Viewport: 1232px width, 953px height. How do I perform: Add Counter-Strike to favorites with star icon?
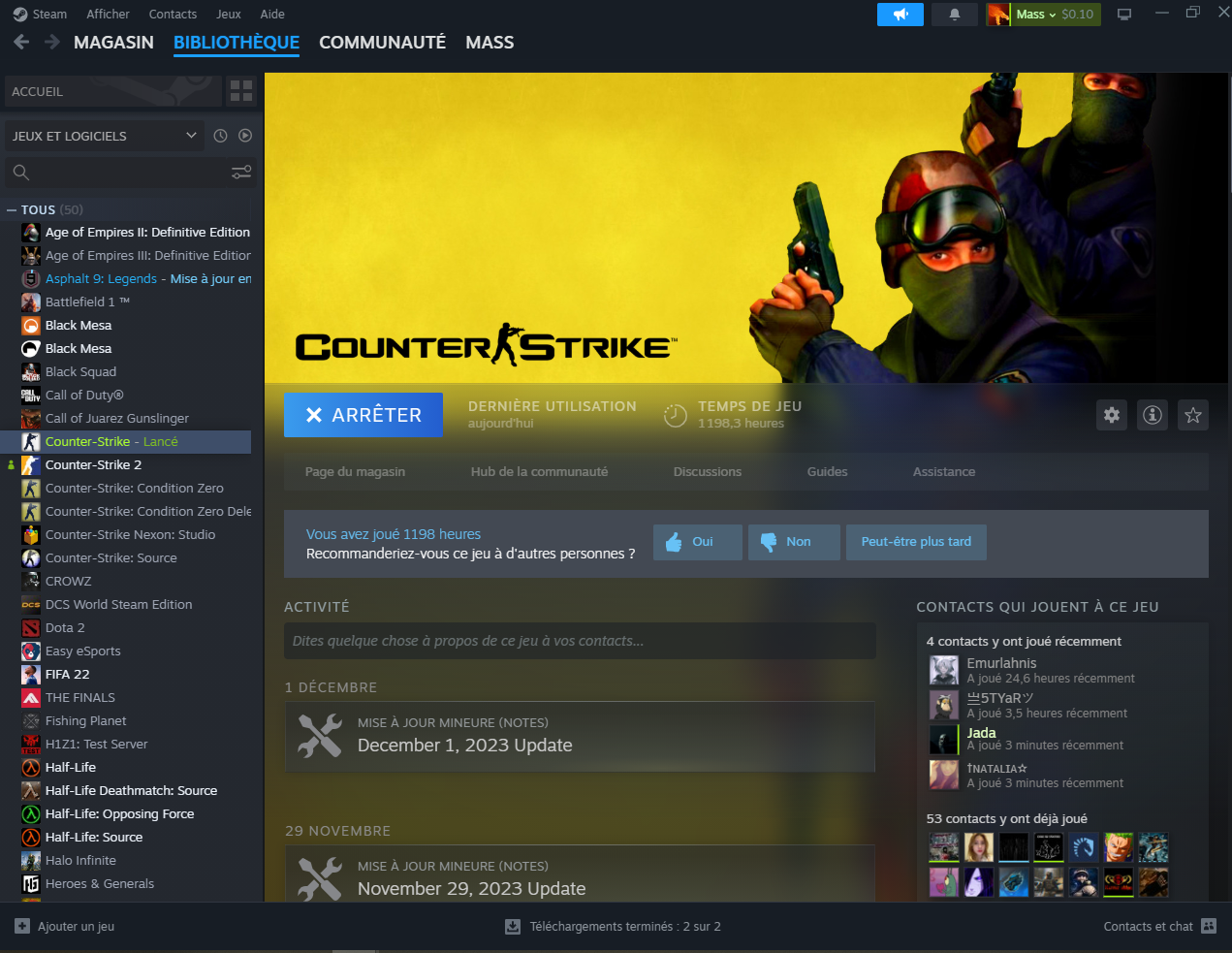click(x=1193, y=415)
